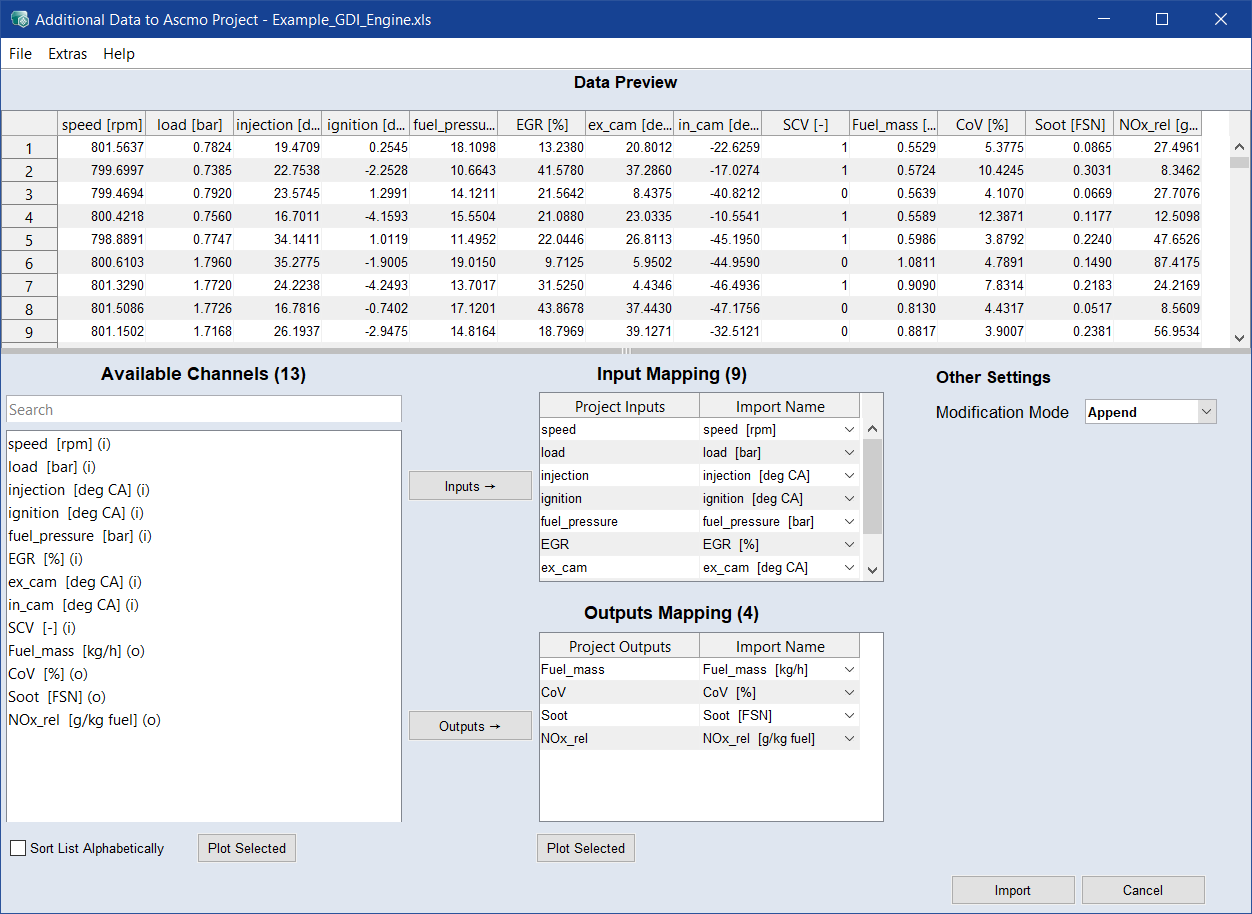Open import name dropdown for Fuel_mass output
1252x914 pixels.
tap(849, 669)
